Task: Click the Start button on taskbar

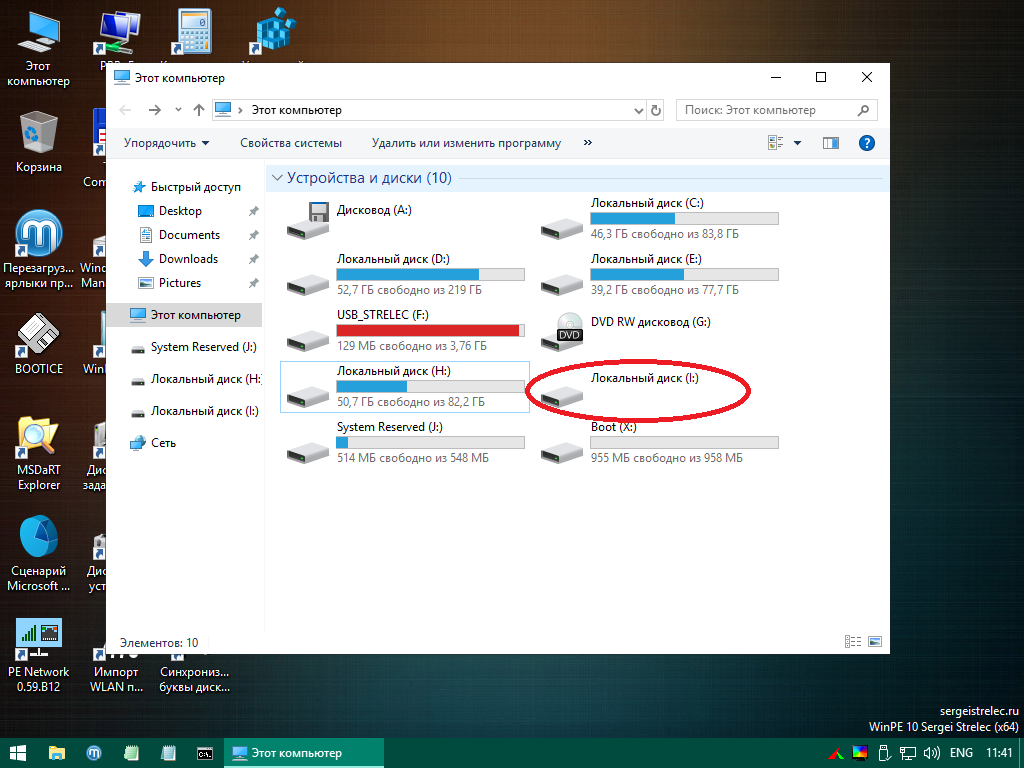Action: (18, 752)
